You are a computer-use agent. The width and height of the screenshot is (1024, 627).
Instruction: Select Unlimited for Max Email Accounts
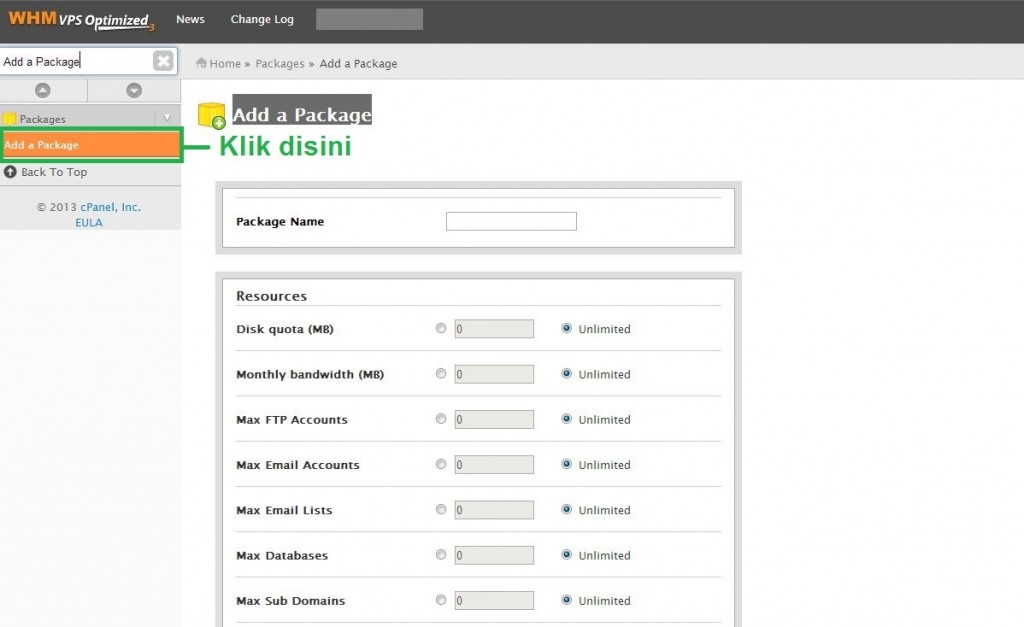(568, 464)
